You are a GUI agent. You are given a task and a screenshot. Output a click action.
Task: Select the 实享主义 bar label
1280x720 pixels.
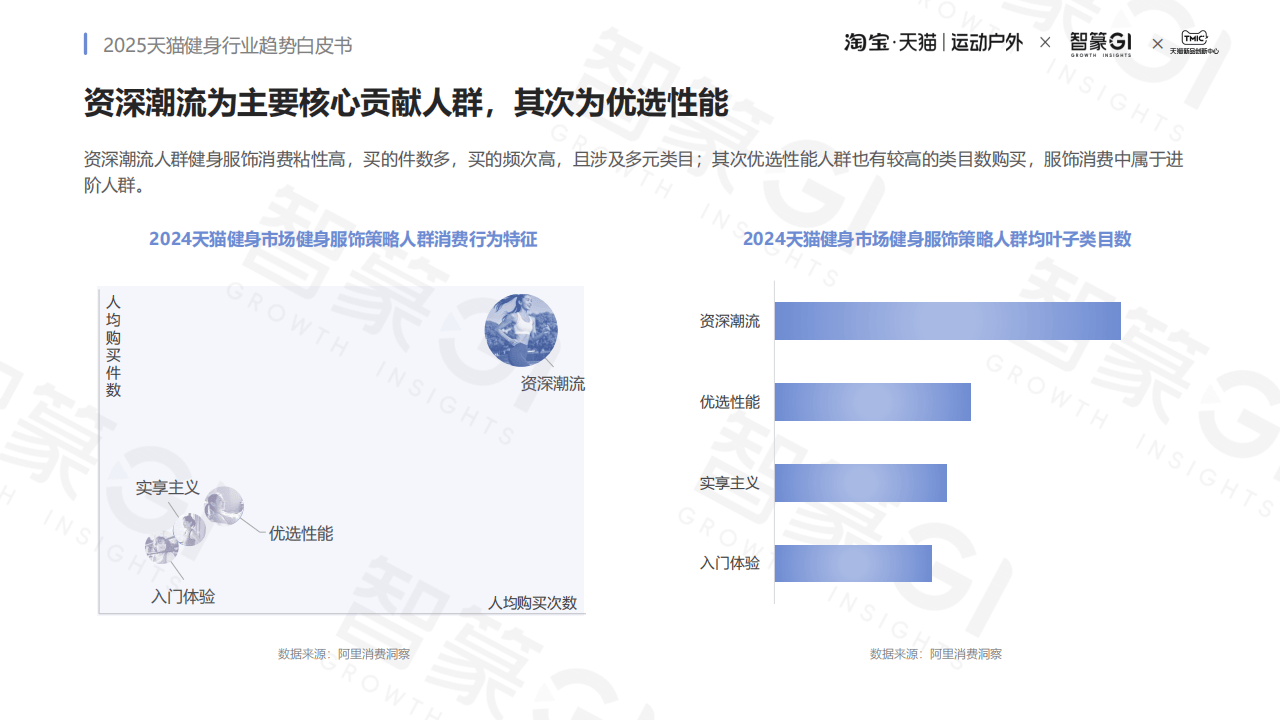(731, 482)
